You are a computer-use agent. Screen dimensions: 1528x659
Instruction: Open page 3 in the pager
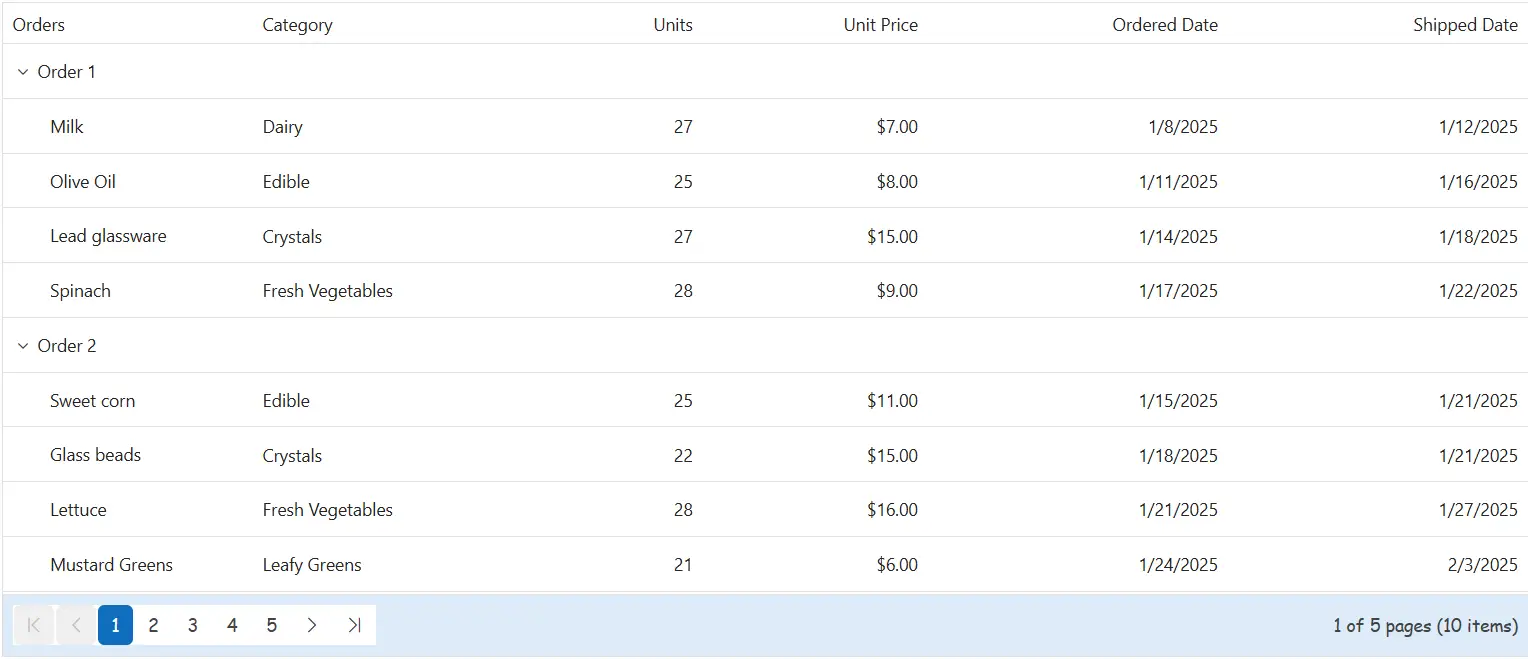193,625
